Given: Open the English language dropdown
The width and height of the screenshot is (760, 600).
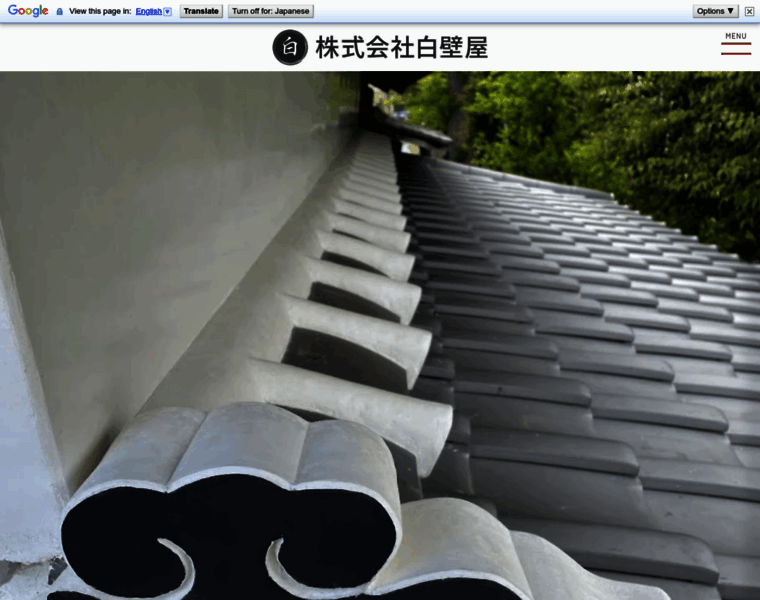Looking at the screenshot, I should (x=153, y=11).
